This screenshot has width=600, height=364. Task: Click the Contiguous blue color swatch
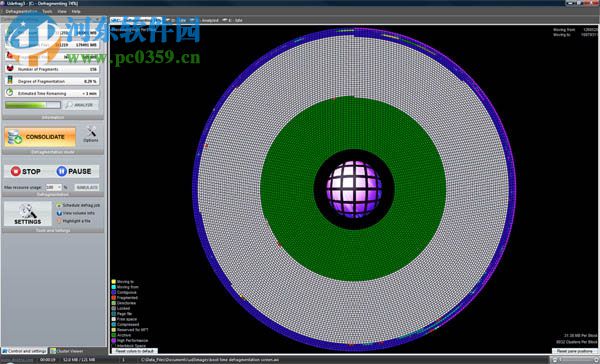click(114, 292)
